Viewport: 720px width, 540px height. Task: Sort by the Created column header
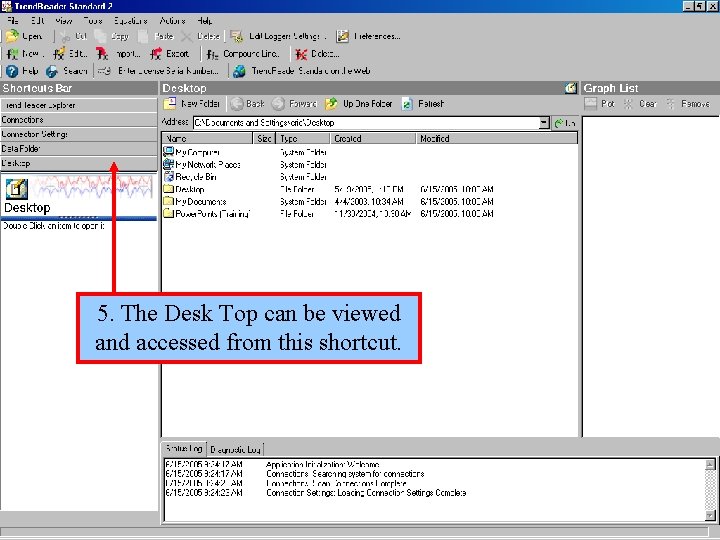tap(373, 138)
